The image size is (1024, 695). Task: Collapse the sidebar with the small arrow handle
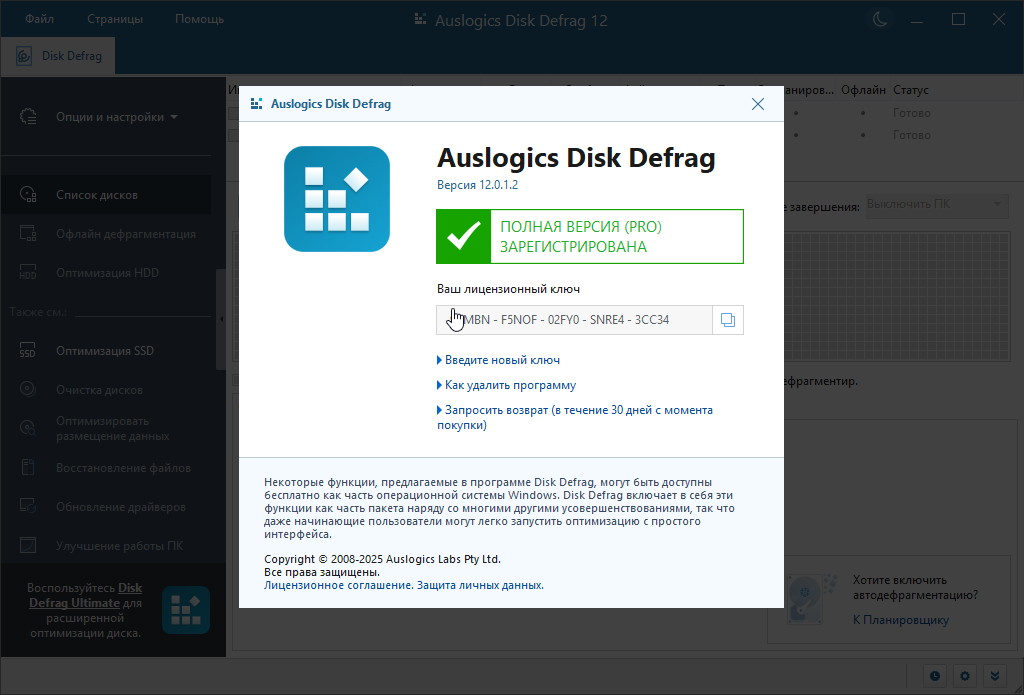[x=221, y=319]
